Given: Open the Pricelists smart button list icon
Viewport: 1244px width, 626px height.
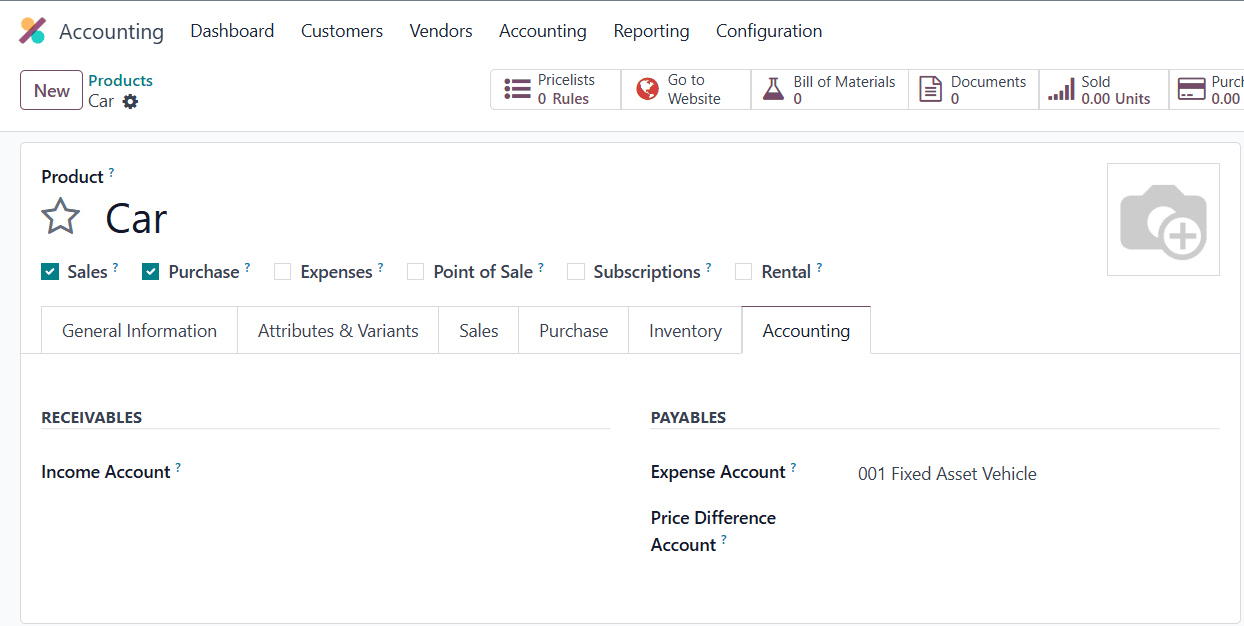Looking at the screenshot, I should (518, 89).
